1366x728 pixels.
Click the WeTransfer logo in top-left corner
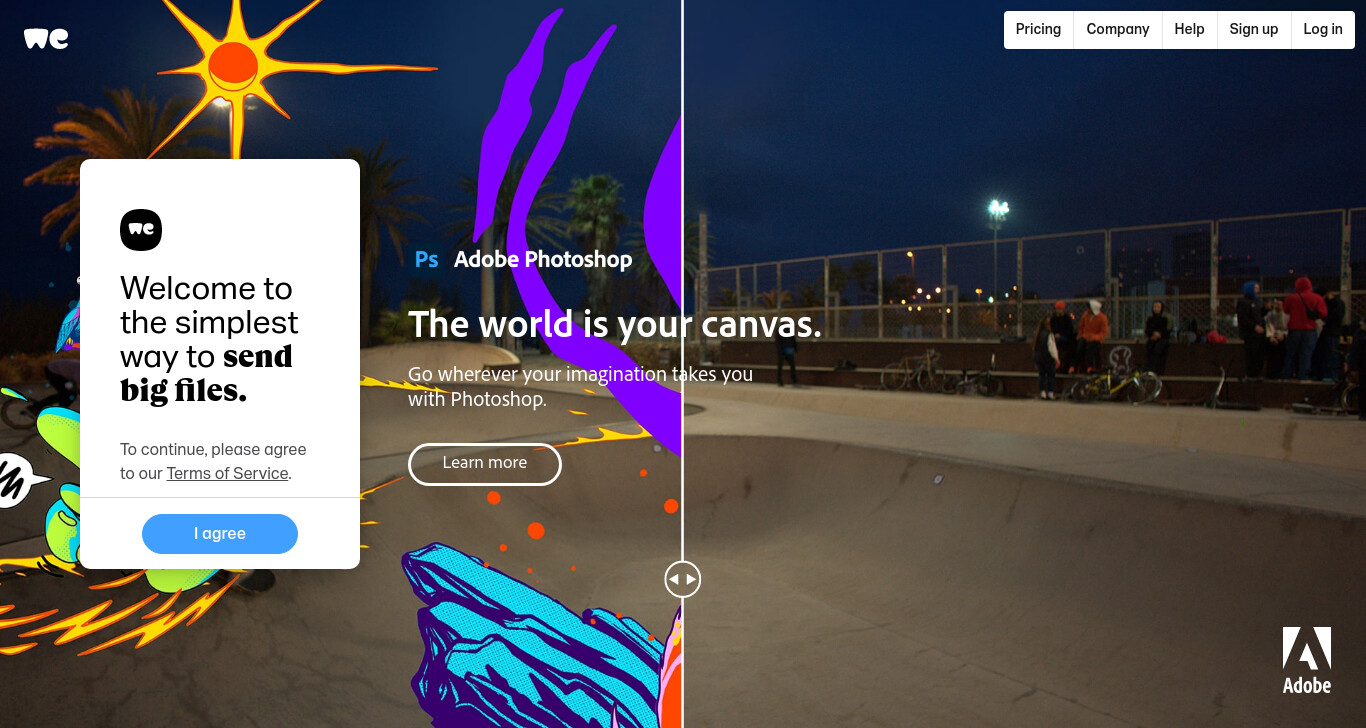pyautogui.click(x=46, y=38)
